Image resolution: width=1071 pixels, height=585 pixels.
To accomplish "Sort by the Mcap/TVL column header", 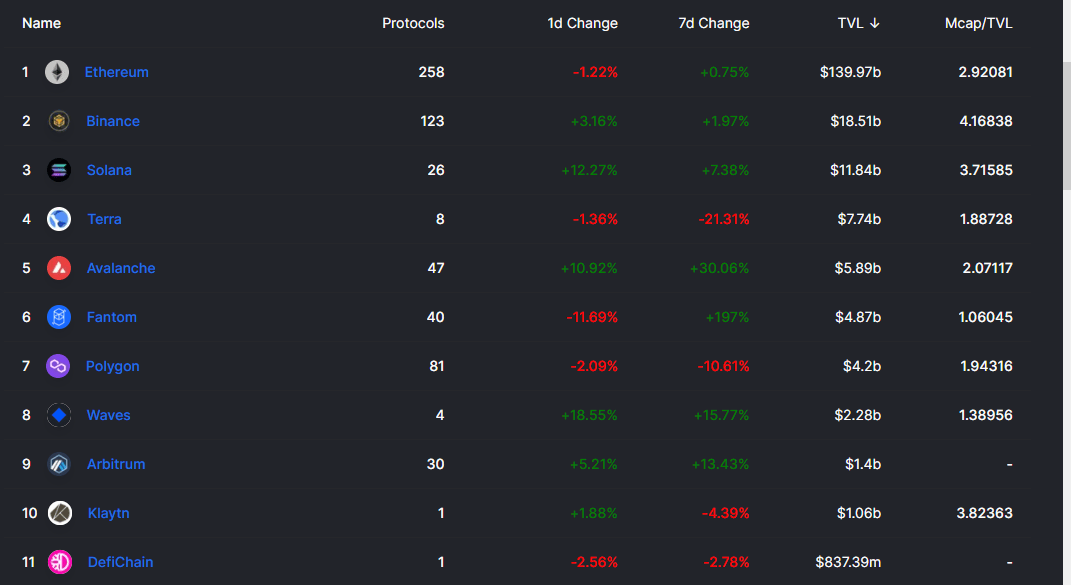I will (x=978, y=23).
